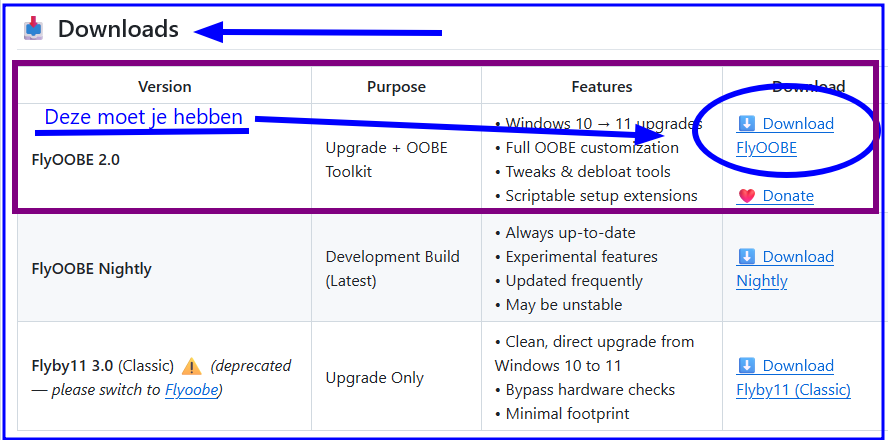Follow the Flyoobe link in the deprecated note

191,390
